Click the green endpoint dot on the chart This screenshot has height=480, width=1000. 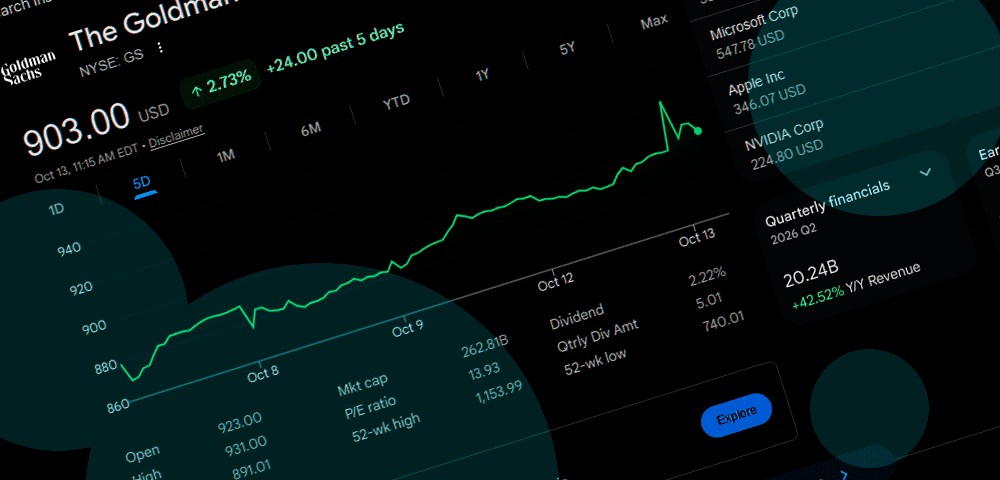pyautogui.click(x=698, y=131)
